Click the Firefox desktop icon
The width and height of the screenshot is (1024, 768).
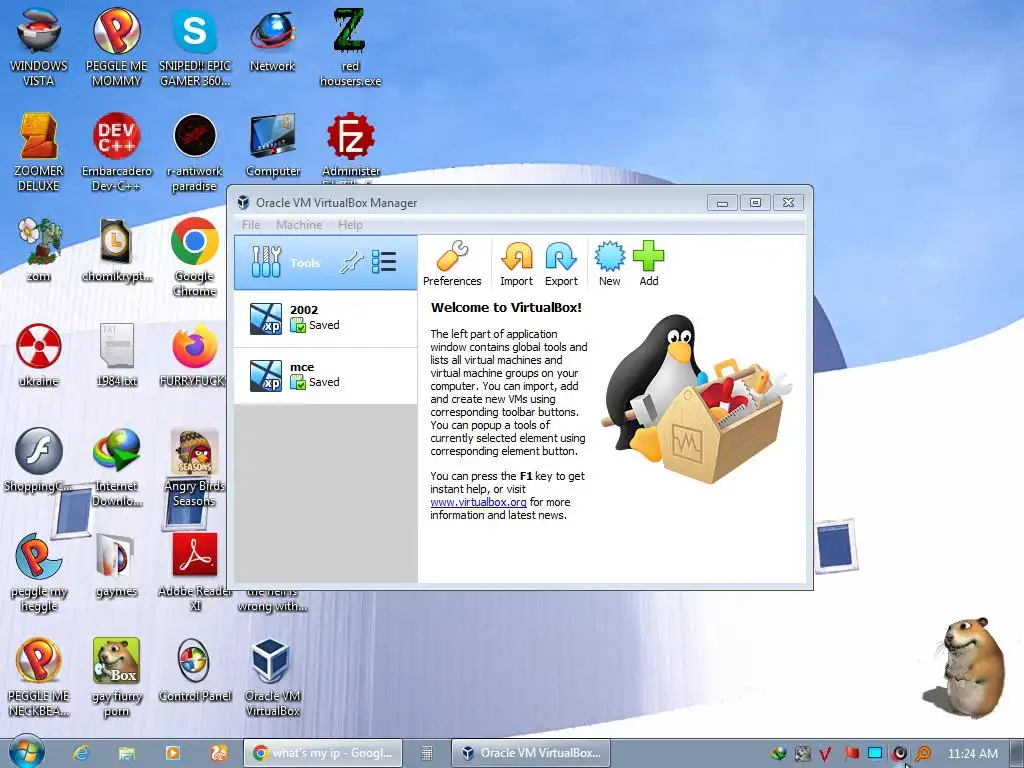(x=195, y=355)
